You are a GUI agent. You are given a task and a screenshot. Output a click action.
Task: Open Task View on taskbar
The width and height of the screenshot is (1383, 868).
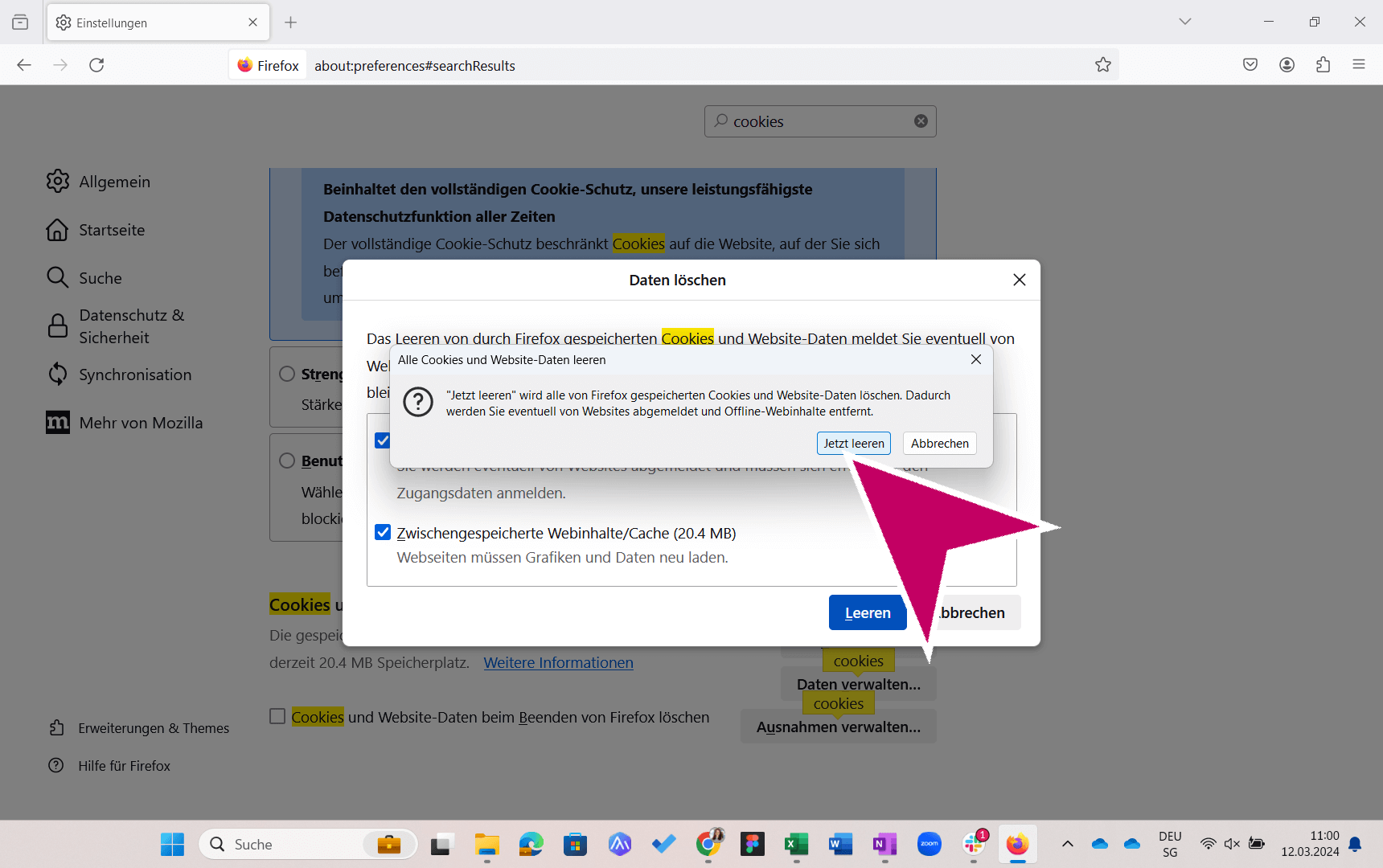click(441, 844)
